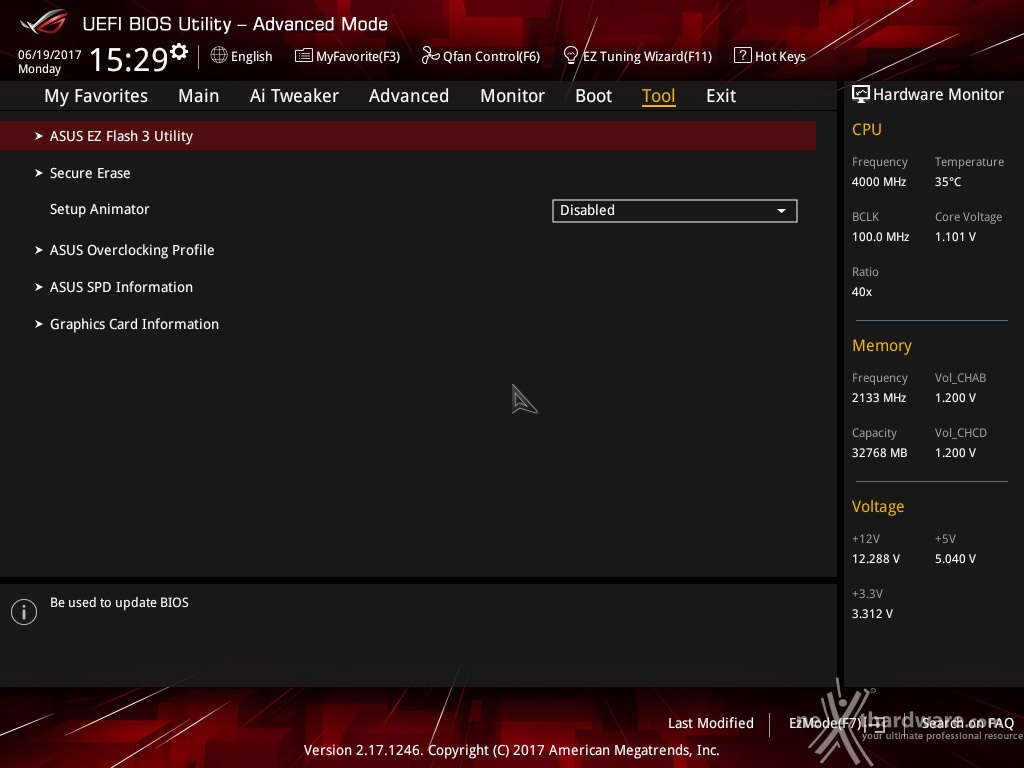
Task: Click the Voltage section heading
Action: (878, 506)
